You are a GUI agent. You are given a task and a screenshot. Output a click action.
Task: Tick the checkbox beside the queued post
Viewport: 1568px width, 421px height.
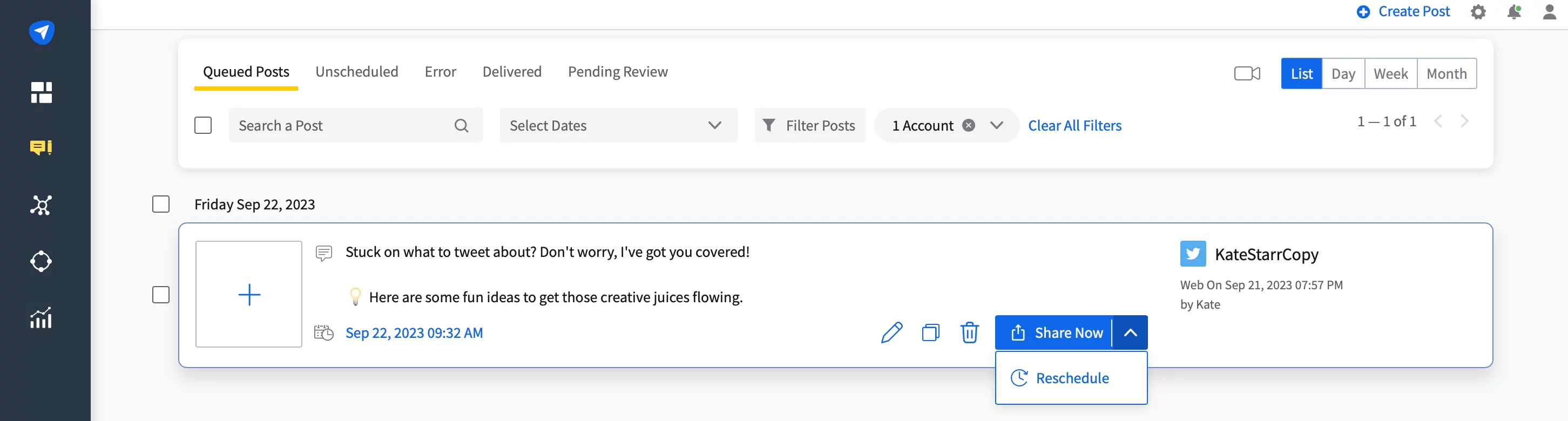161,295
